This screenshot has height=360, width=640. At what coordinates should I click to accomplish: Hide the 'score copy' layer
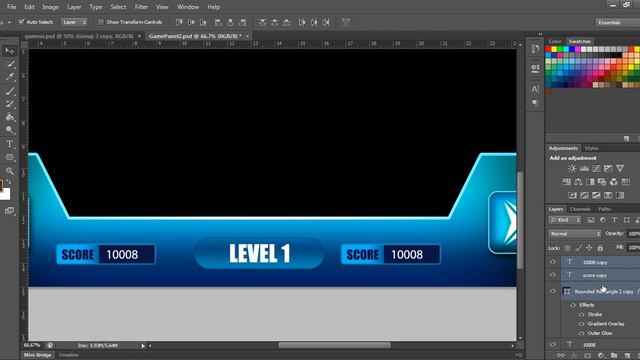pos(553,275)
